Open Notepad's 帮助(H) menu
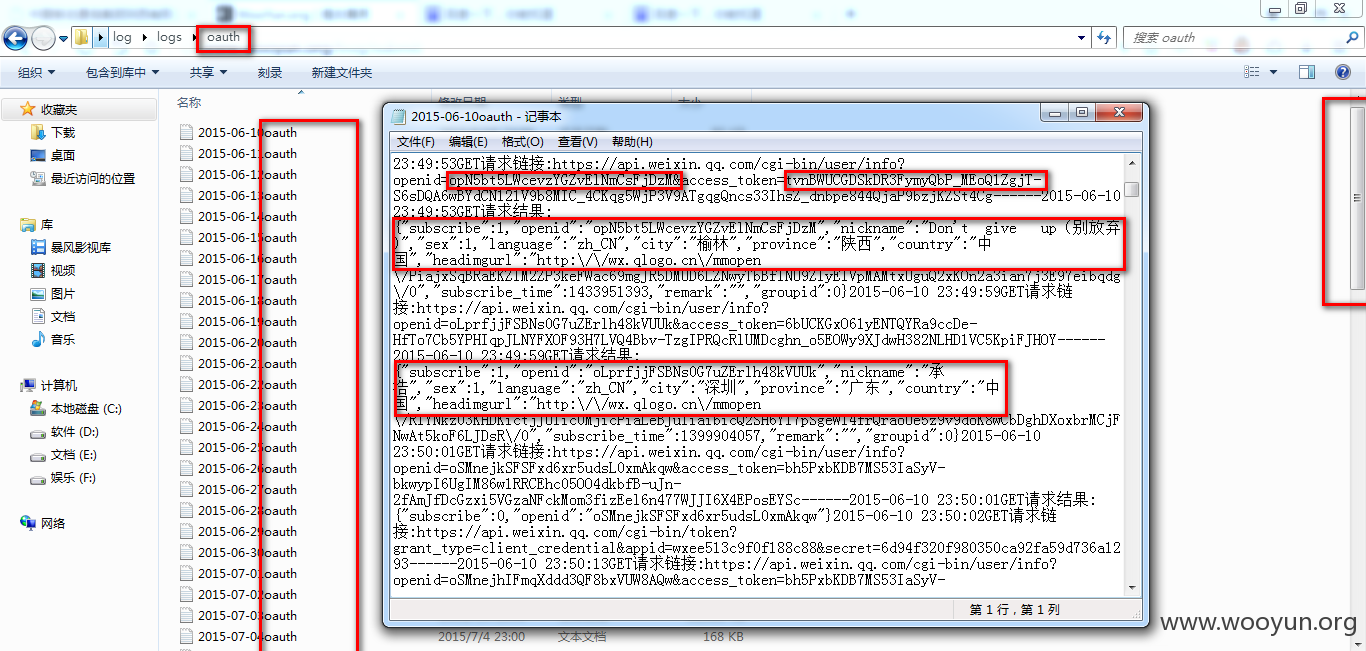The width and height of the screenshot is (1366, 651). point(632,142)
